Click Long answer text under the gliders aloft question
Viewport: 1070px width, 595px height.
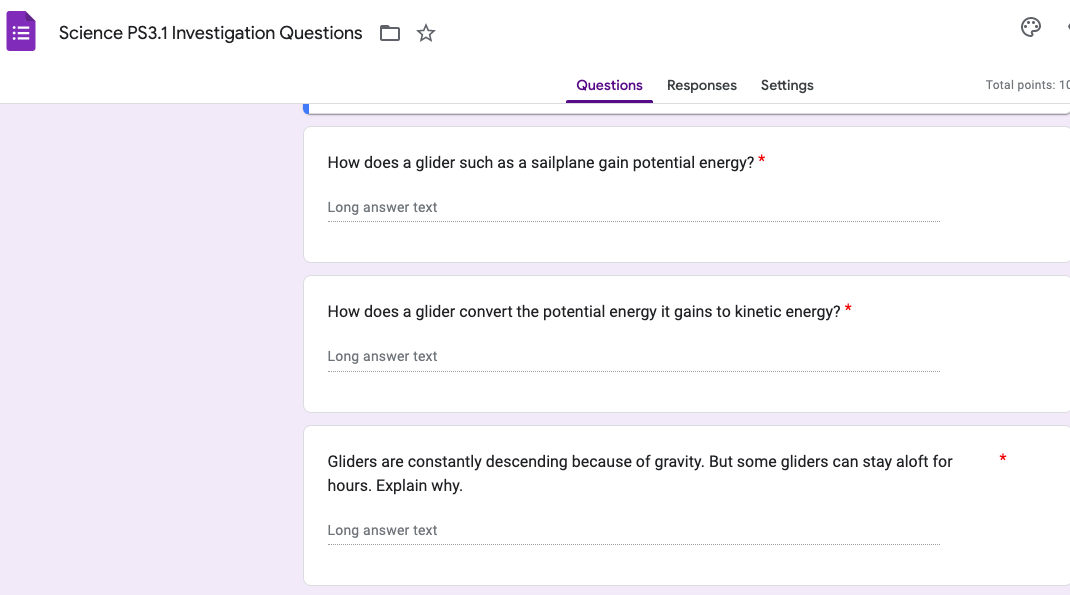pos(381,530)
